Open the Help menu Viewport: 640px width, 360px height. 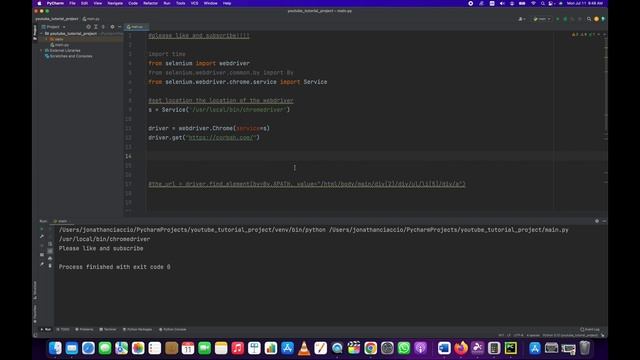click(227, 3)
